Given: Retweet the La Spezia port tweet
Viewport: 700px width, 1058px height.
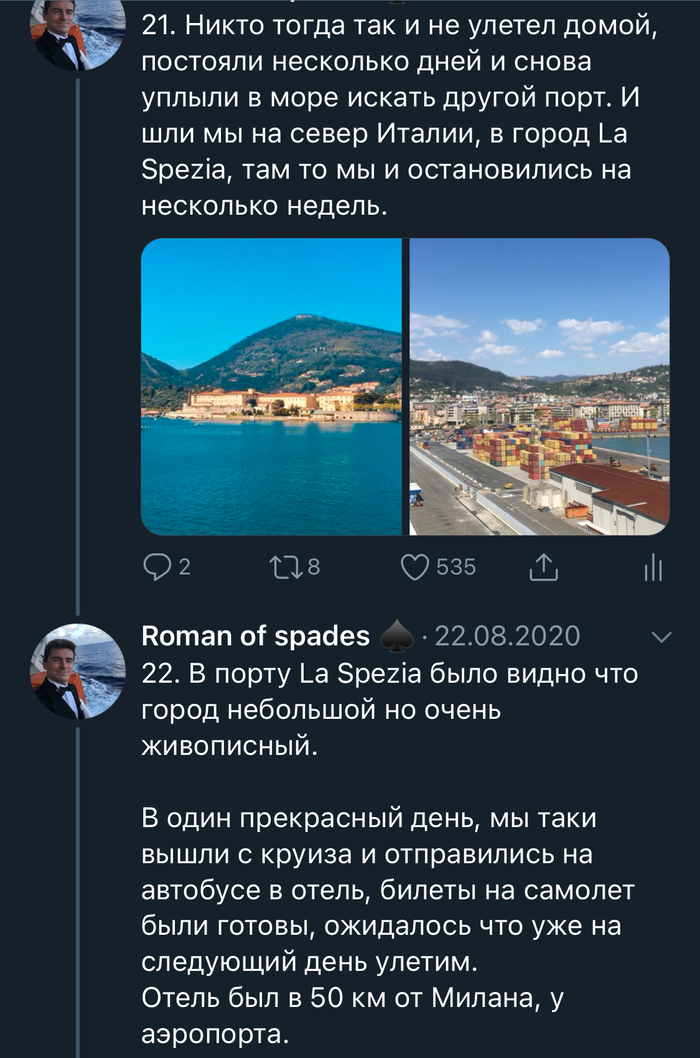Looking at the screenshot, I should (284, 567).
